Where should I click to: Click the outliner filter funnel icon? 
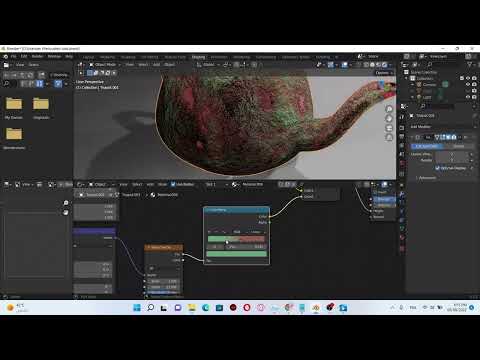tap(469, 64)
